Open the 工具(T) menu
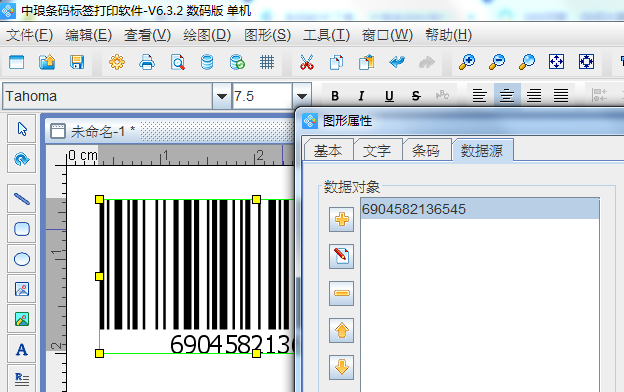 coord(326,35)
